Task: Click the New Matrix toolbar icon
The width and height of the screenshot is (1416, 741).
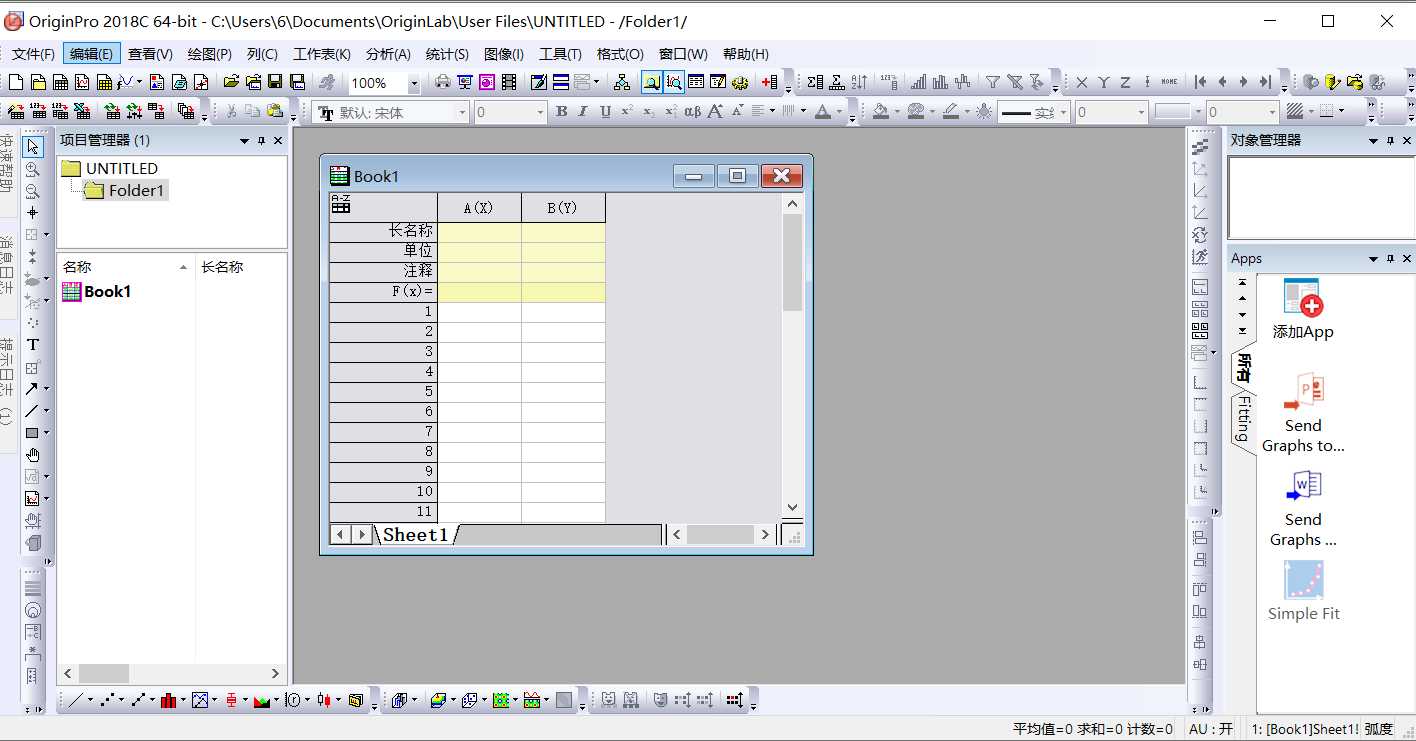Action: (104, 82)
